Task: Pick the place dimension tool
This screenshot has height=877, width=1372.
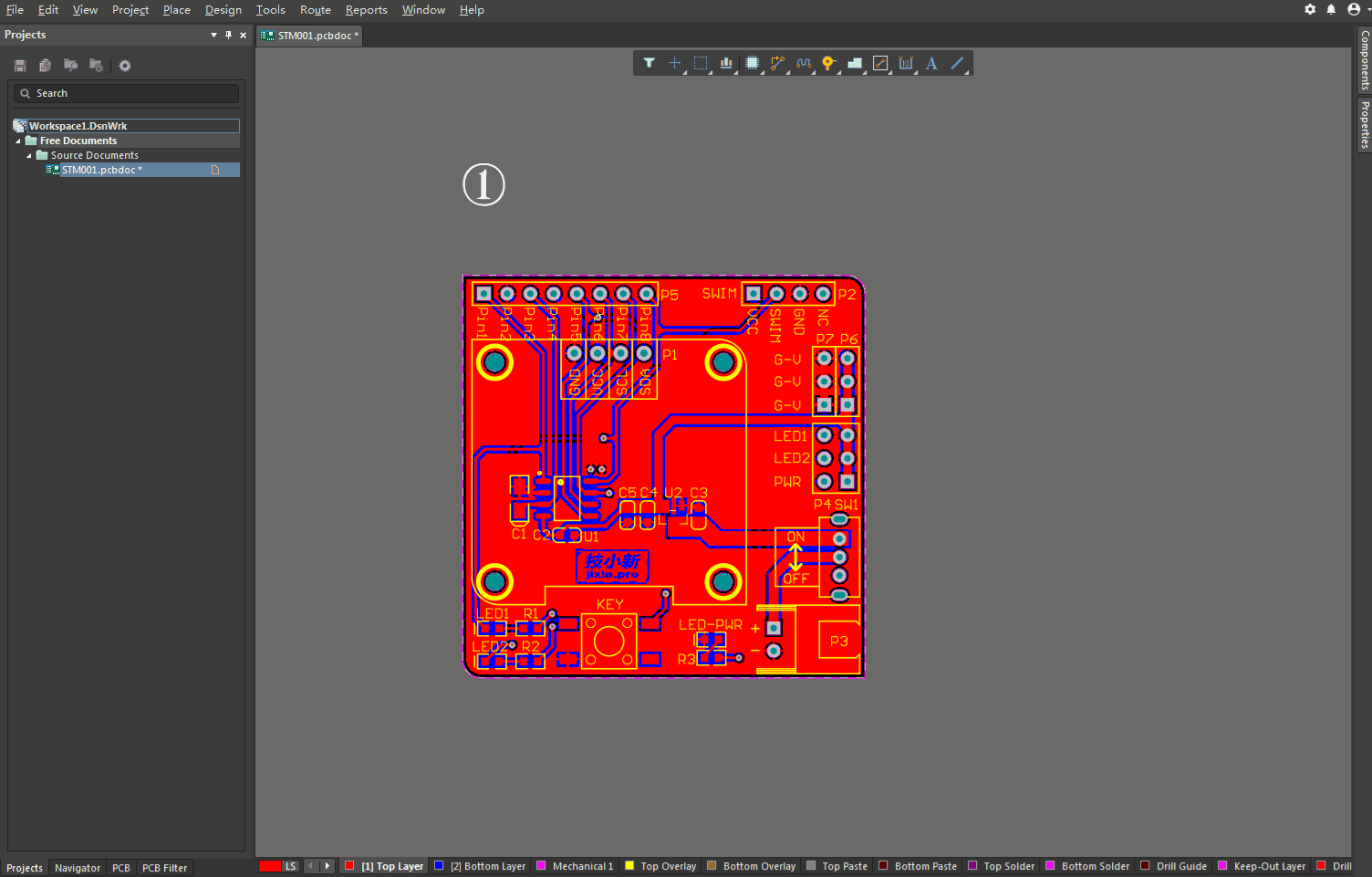Action: pos(906,63)
